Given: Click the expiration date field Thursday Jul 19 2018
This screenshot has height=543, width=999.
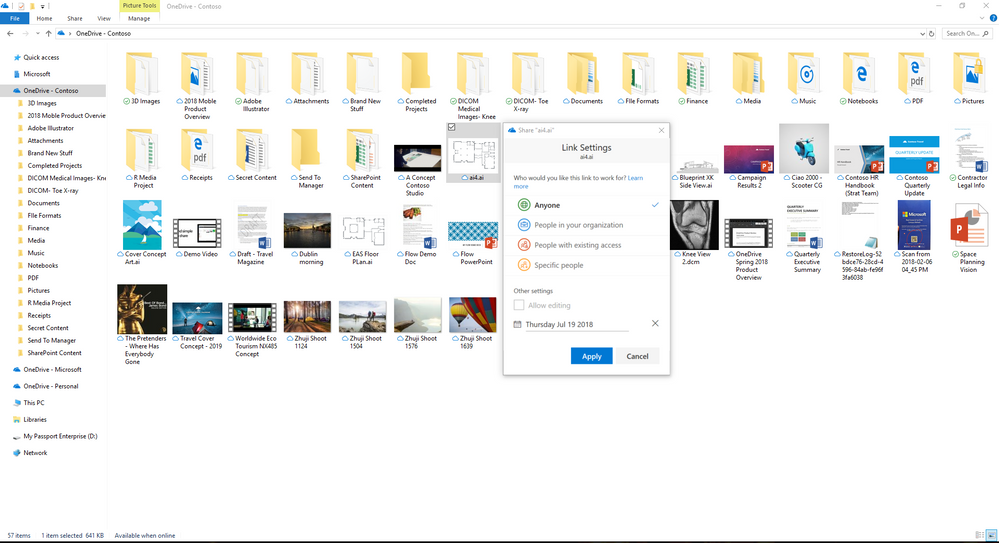Looking at the screenshot, I should 577,324.
